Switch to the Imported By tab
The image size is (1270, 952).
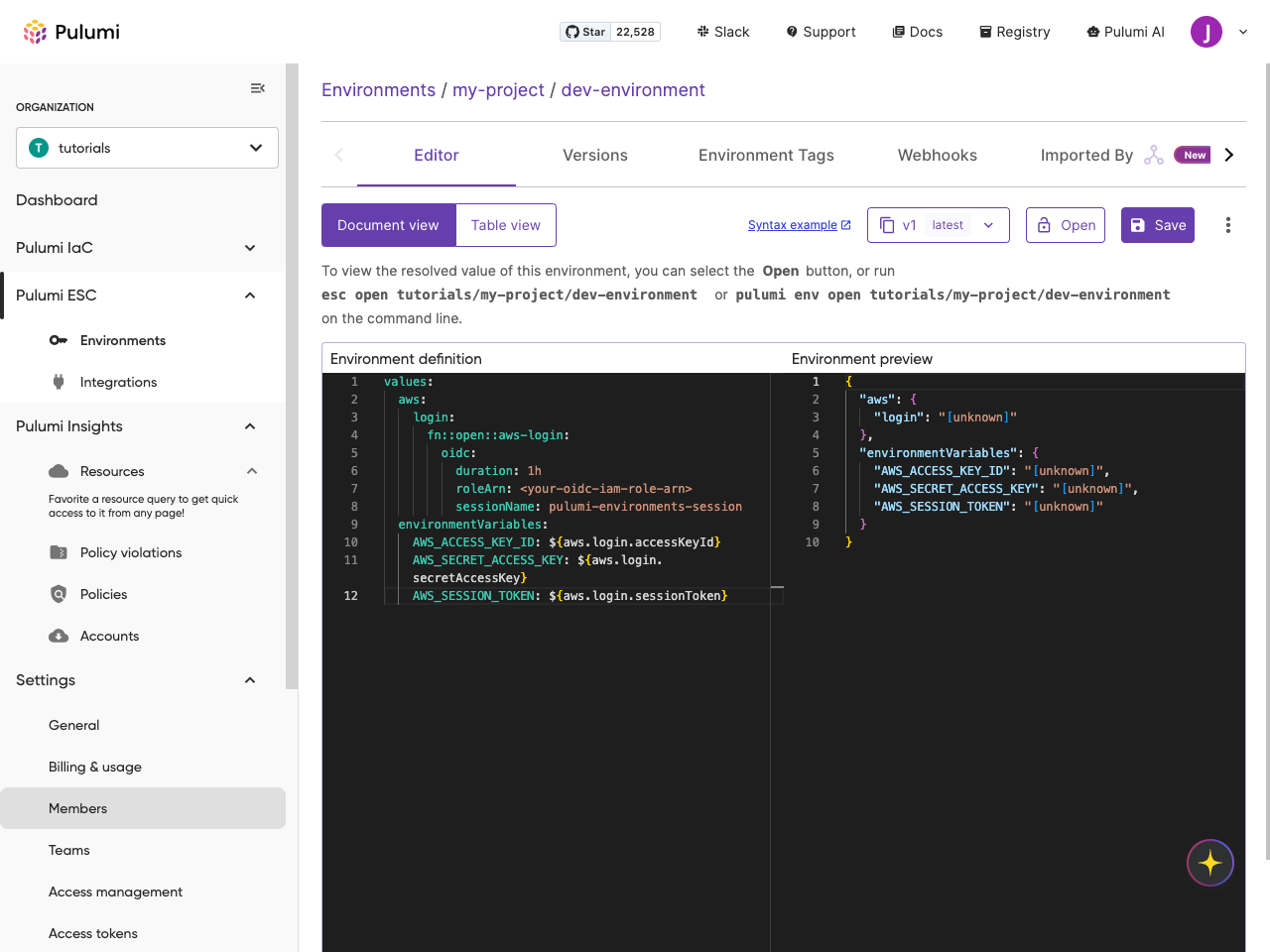pos(1086,155)
